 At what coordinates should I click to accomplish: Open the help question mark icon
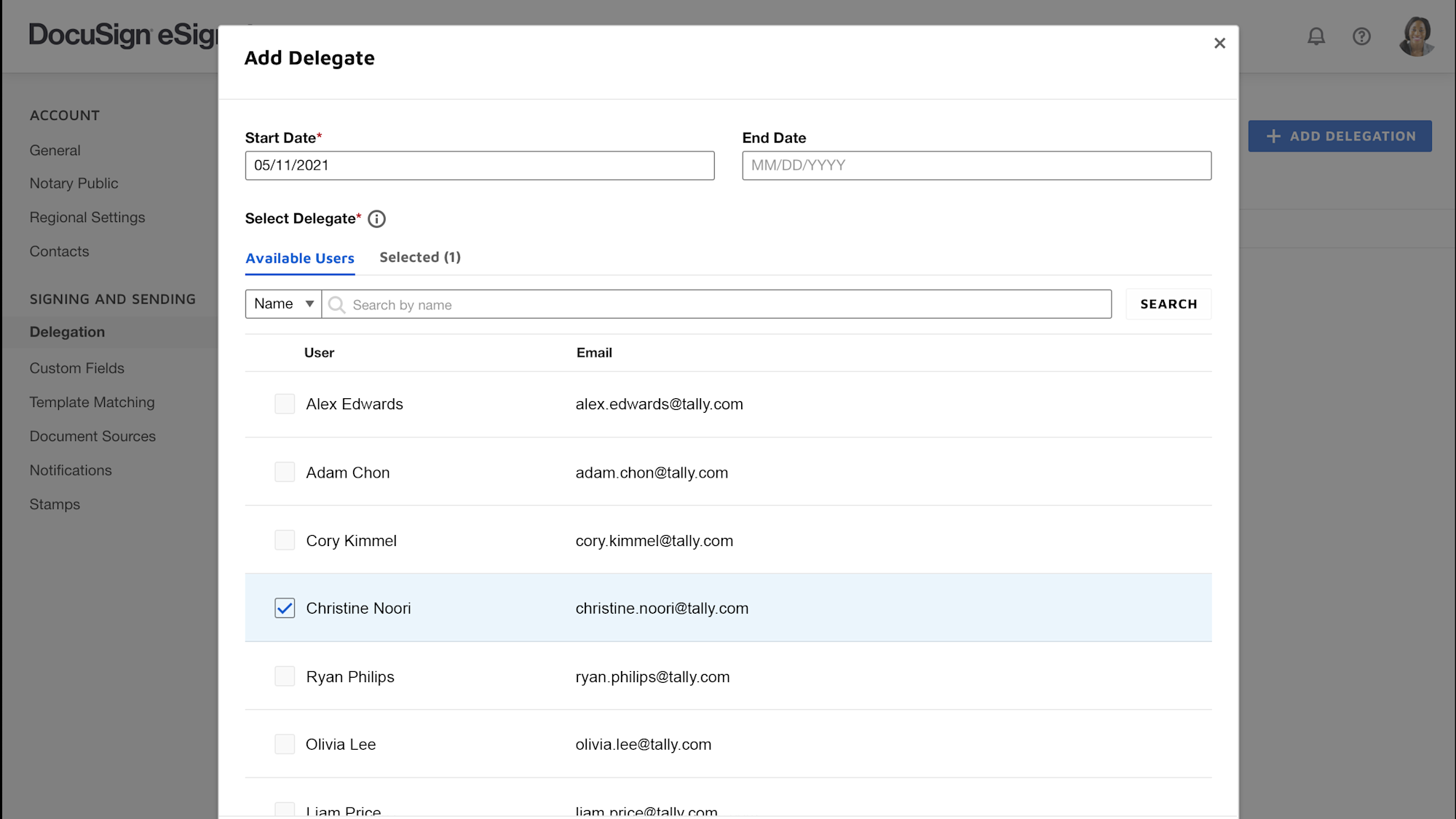(x=1361, y=36)
